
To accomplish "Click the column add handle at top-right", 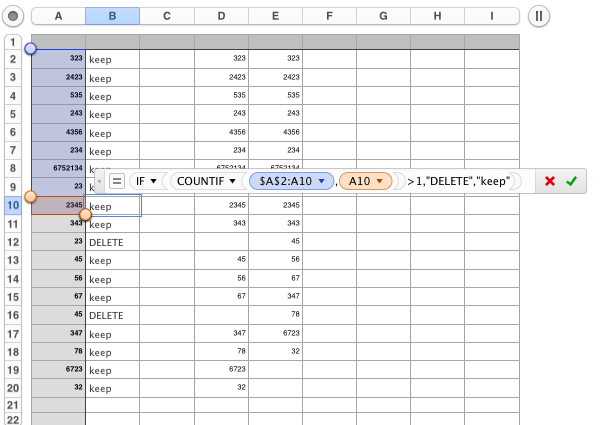I will pyautogui.click(x=539, y=16).
